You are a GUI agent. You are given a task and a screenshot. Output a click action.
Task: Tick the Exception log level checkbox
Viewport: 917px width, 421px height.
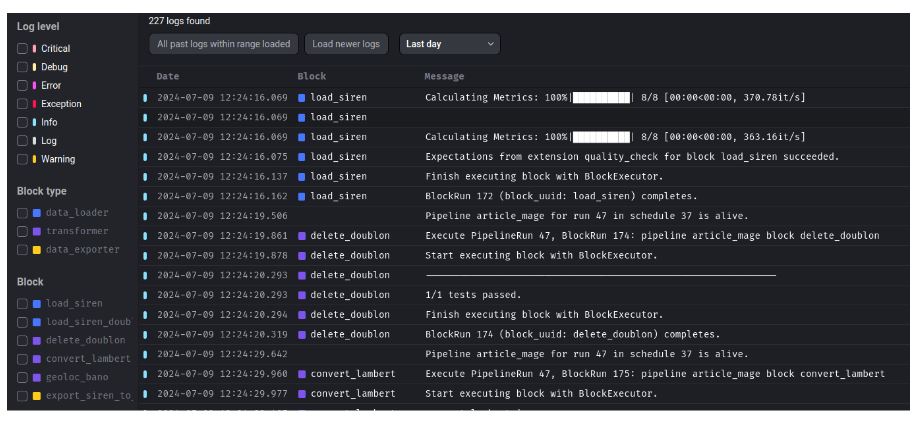pyautogui.click(x=23, y=104)
